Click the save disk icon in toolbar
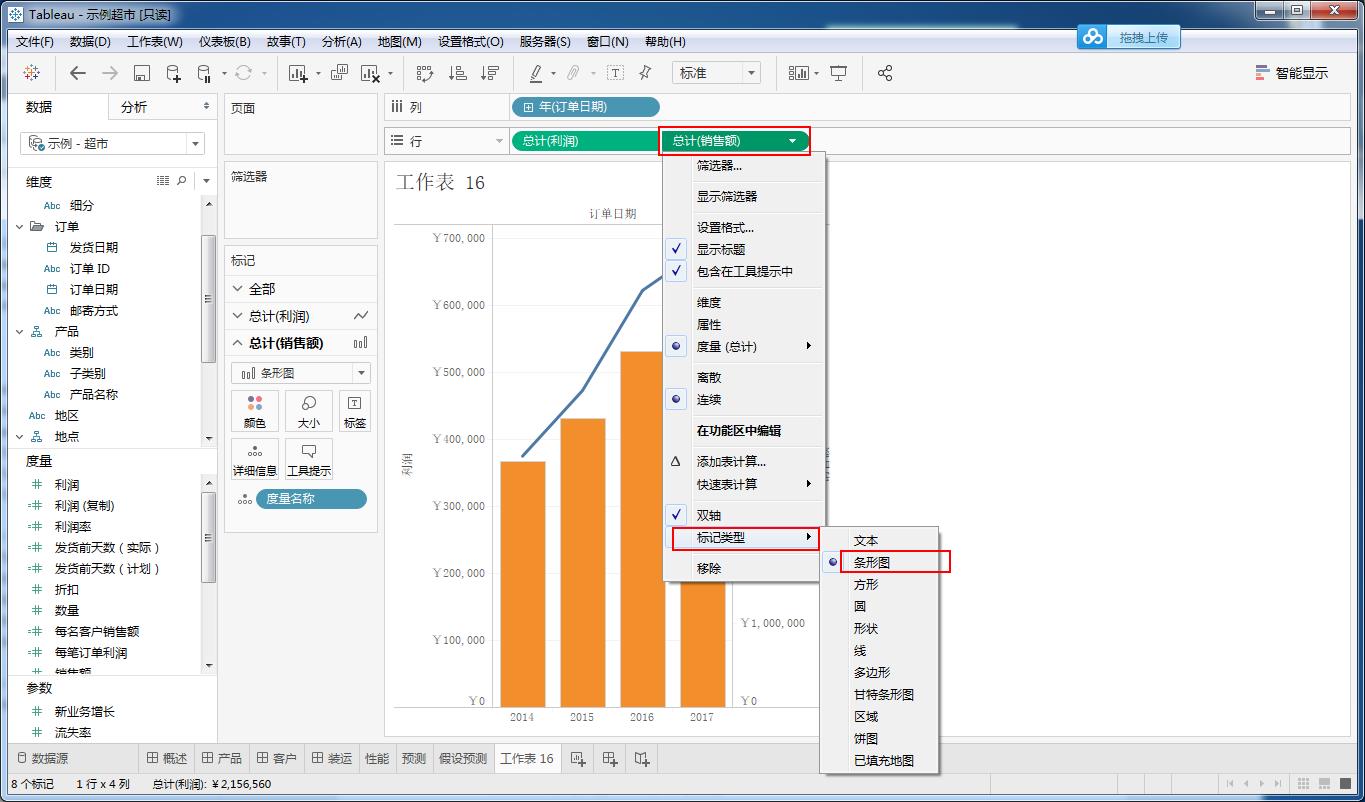 click(142, 73)
